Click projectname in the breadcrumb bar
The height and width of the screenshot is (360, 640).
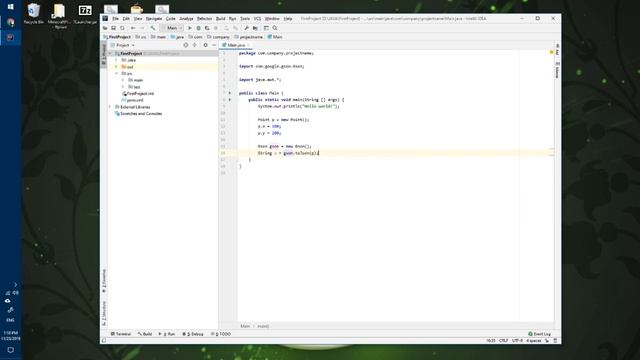pos(249,37)
